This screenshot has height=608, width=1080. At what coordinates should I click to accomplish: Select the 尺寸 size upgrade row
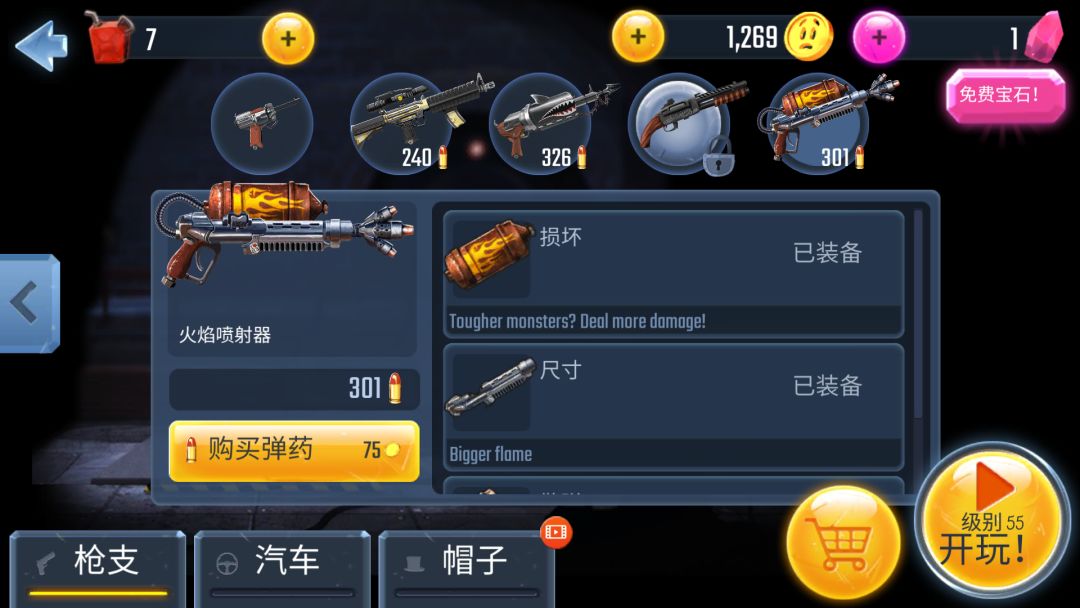(673, 407)
